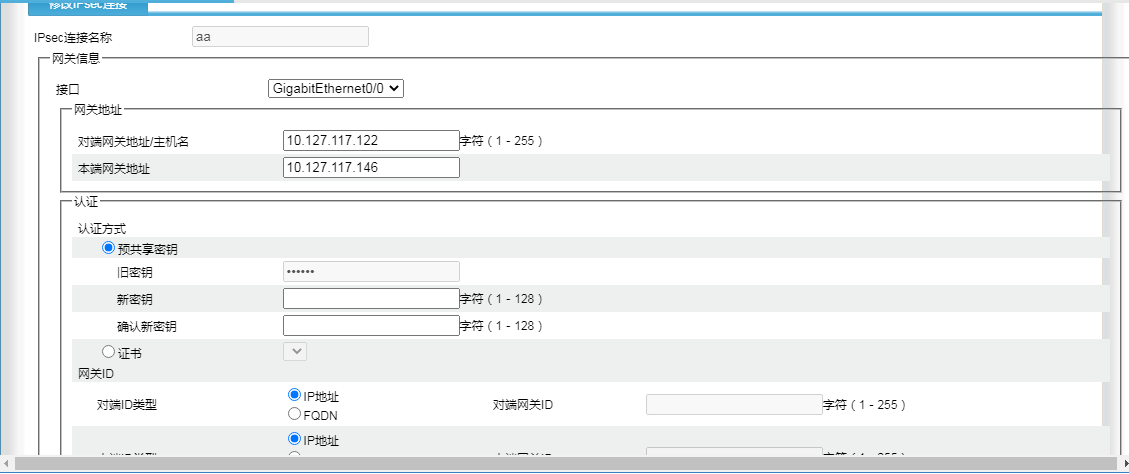Open the GigabitEthernet0/0 interface dropdown
The image size is (1129, 474).
336,89
